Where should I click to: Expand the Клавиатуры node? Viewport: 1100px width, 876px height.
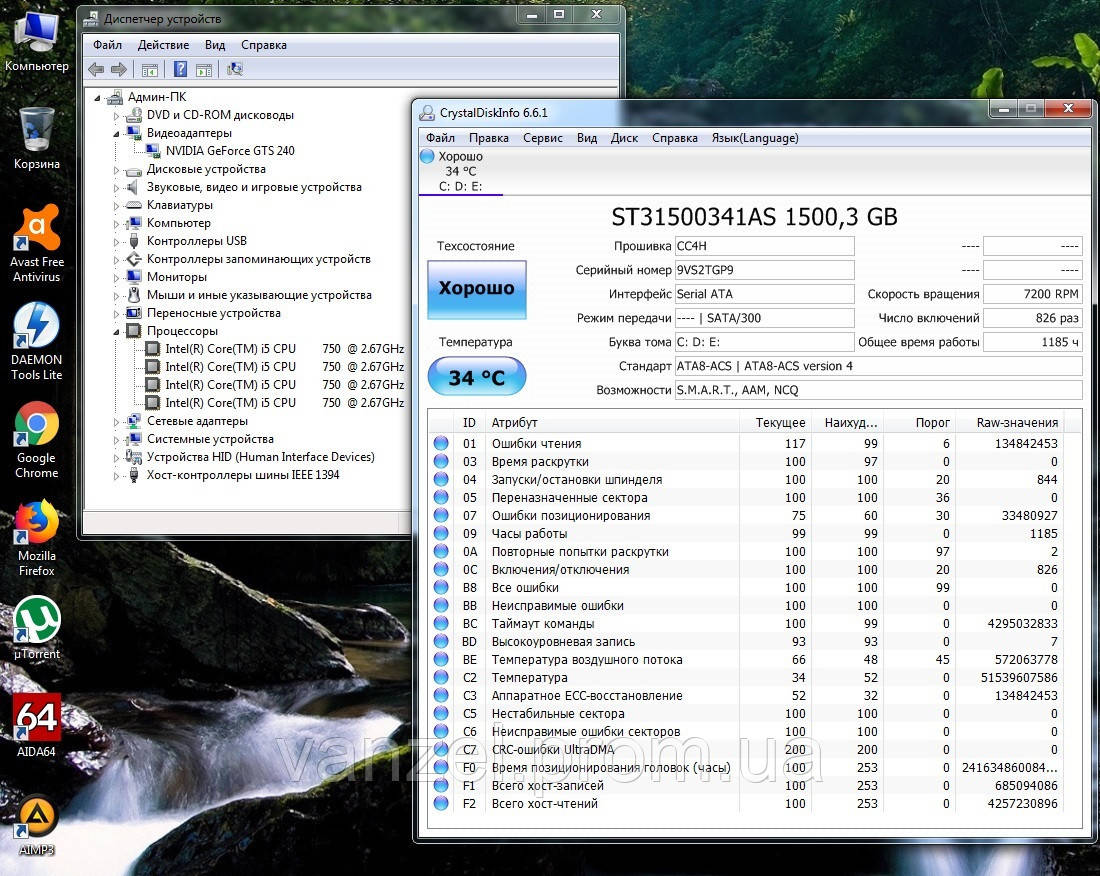pyautogui.click(x=116, y=205)
